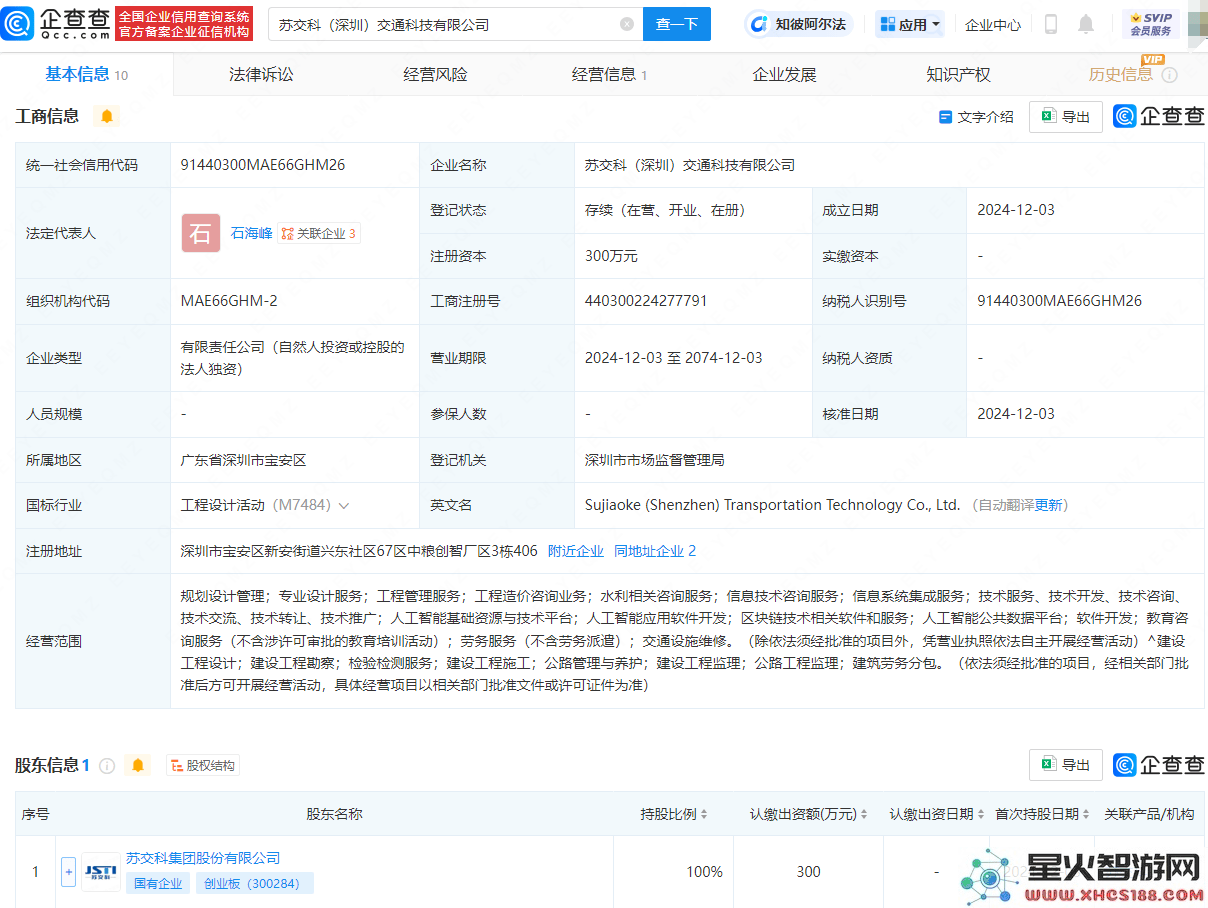Click 注册资本 300万元 value
Image resolution: width=1208 pixels, height=908 pixels.
point(611,256)
